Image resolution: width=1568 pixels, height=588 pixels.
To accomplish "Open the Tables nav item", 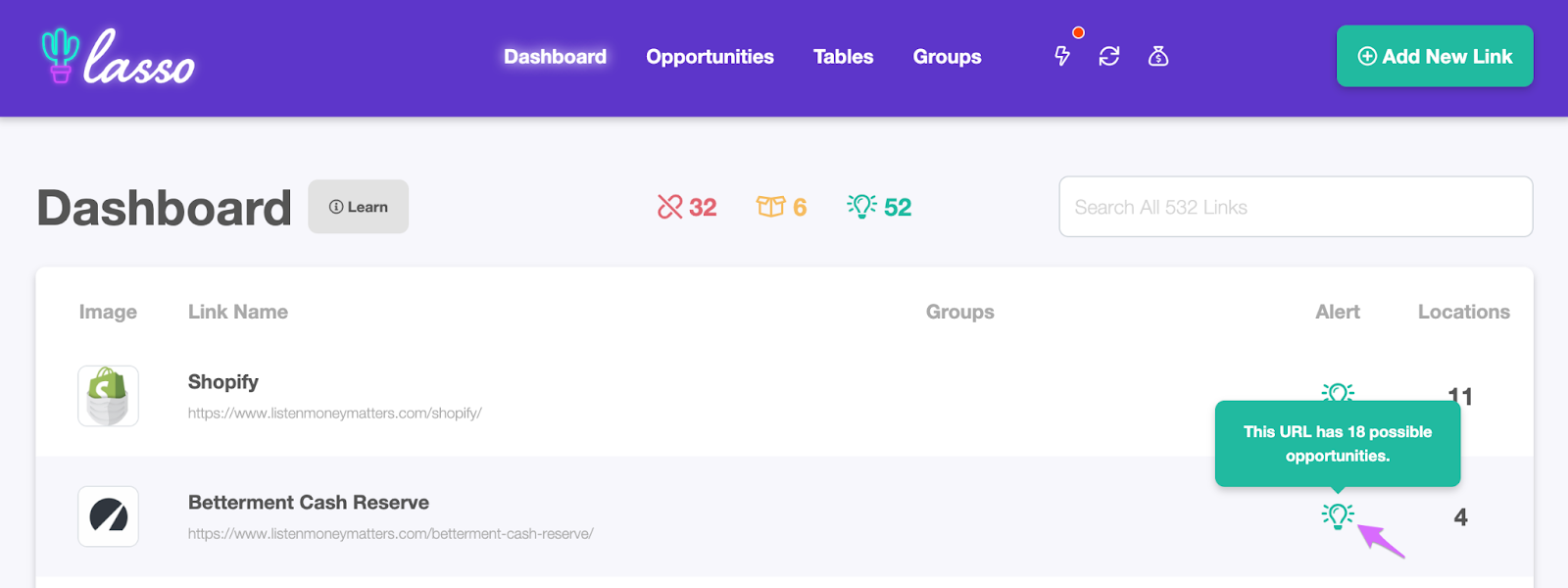I will (843, 57).
